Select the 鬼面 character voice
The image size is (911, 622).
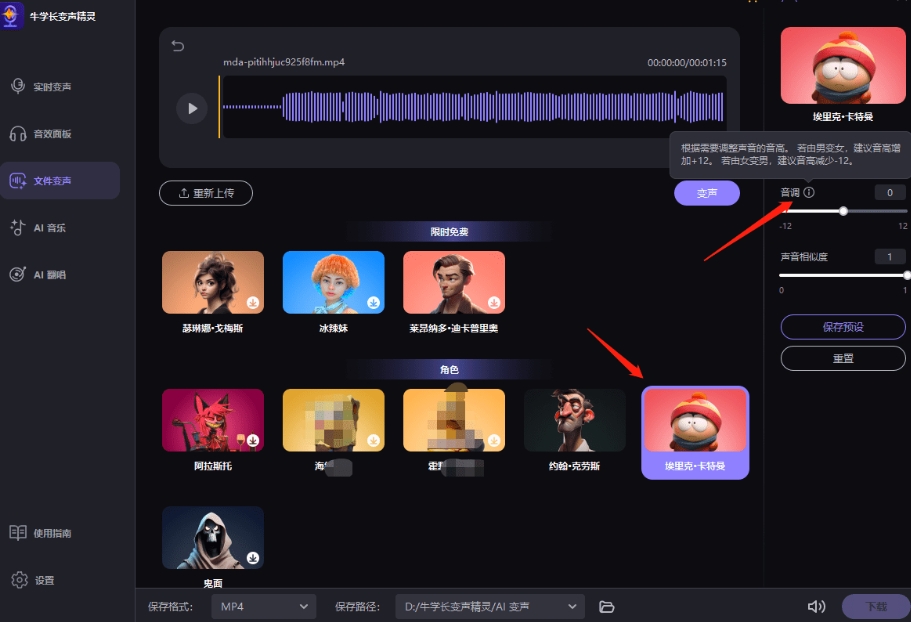pyautogui.click(x=213, y=547)
